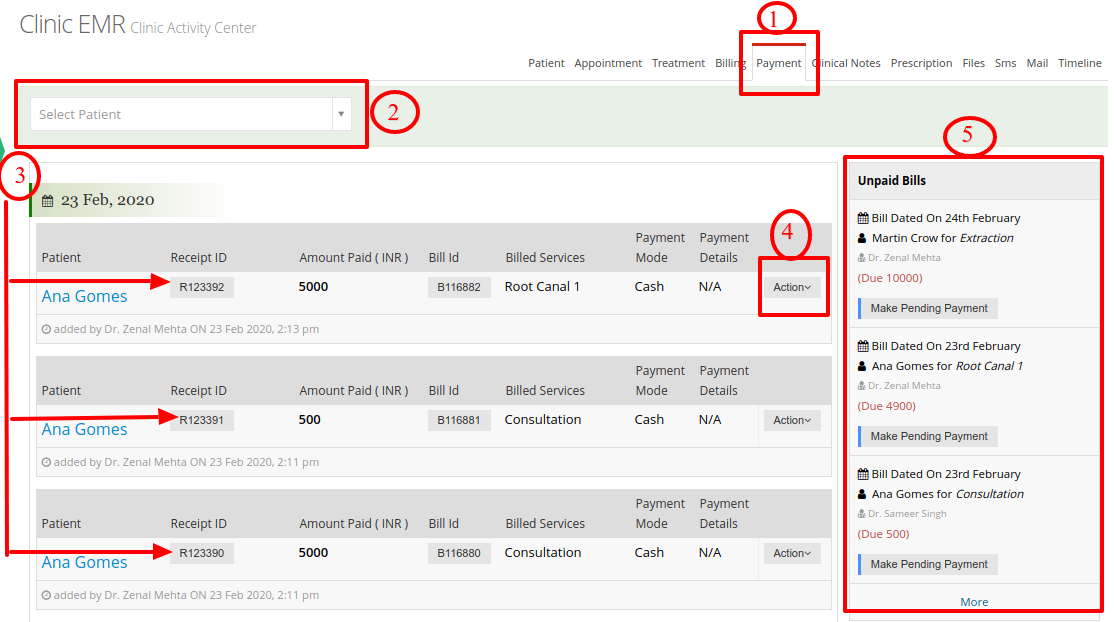The height and width of the screenshot is (622, 1114).
Task: Expand Action menu for receipt R123392
Action: click(791, 287)
